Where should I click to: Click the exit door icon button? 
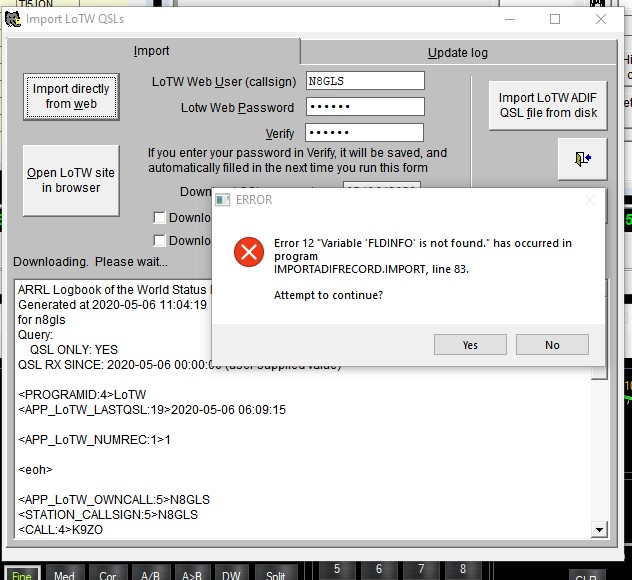[583, 158]
